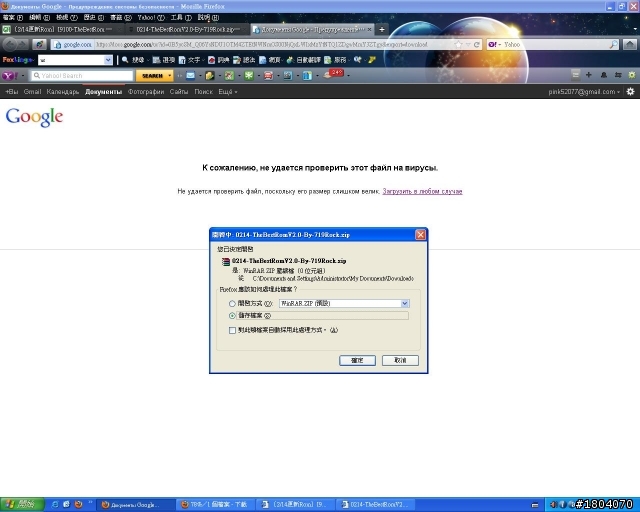Close the active Google Документы tab

pyautogui.click(x=369, y=29)
